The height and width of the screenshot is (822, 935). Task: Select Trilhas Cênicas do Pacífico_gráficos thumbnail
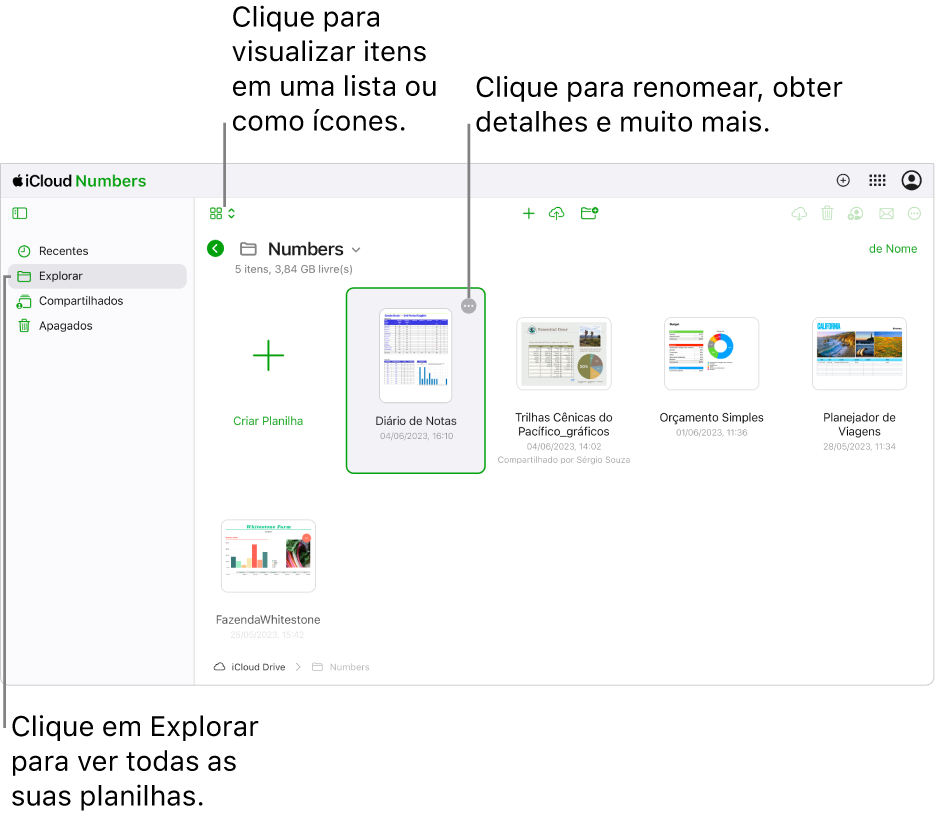click(x=564, y=354)
